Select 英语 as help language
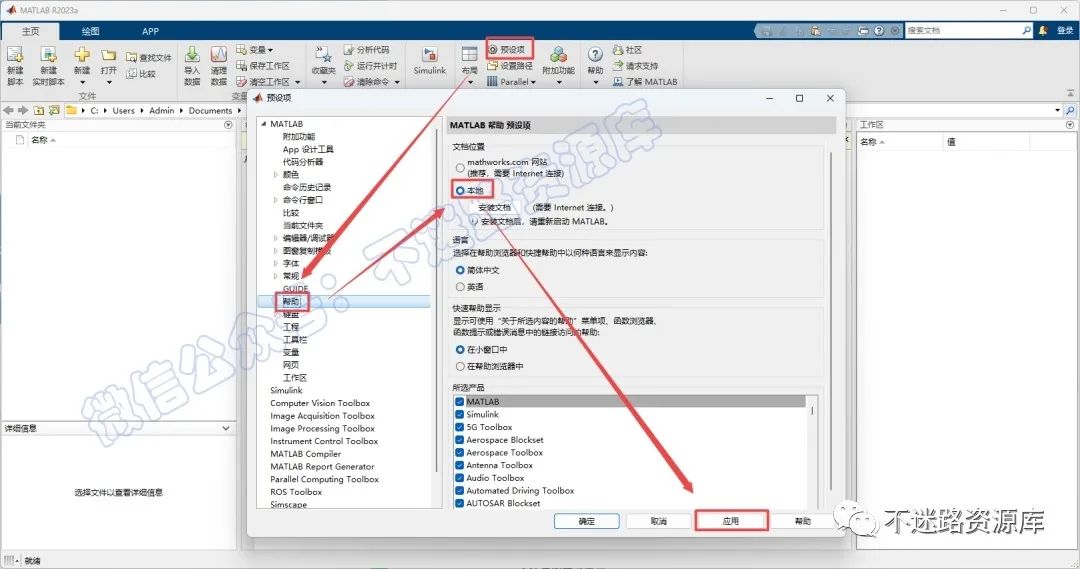The height and width of the screenshot is (569, 1080). pos(460,287)
